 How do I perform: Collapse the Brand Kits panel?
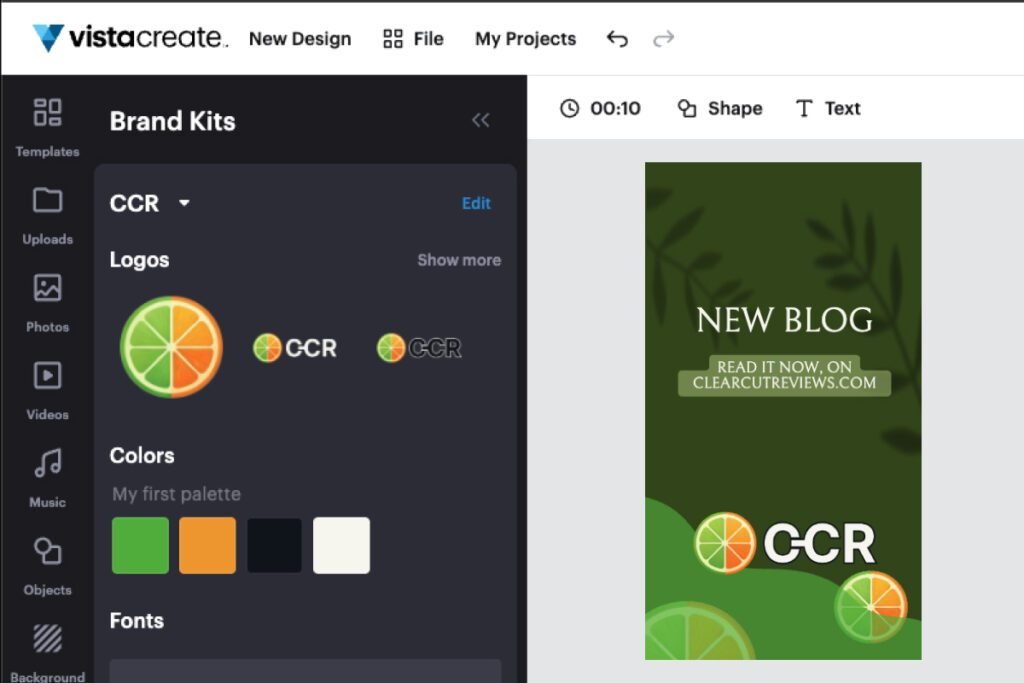tap(481, 120)
